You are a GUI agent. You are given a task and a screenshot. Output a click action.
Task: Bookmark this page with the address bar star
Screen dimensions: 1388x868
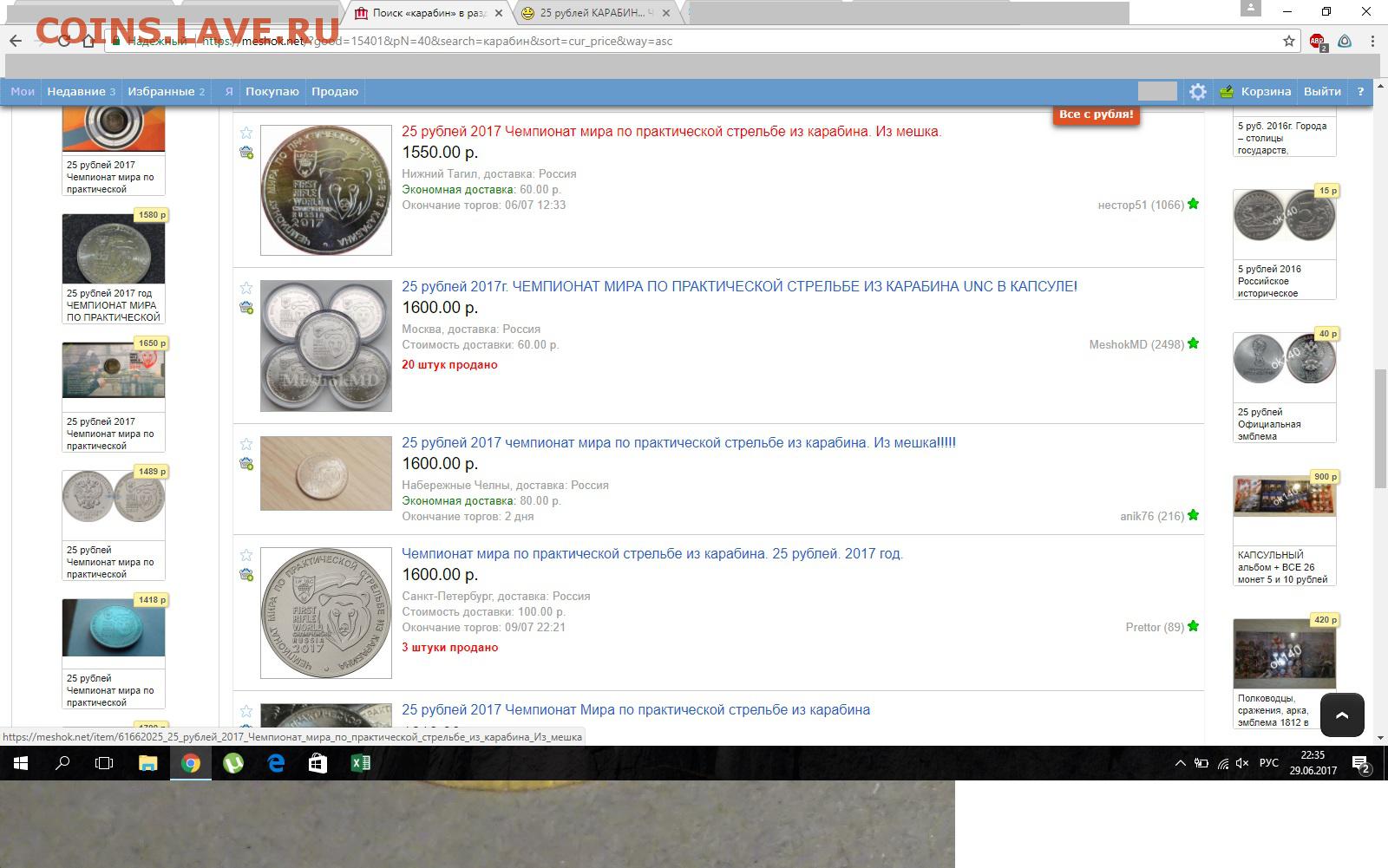[x=1289, y=41]
